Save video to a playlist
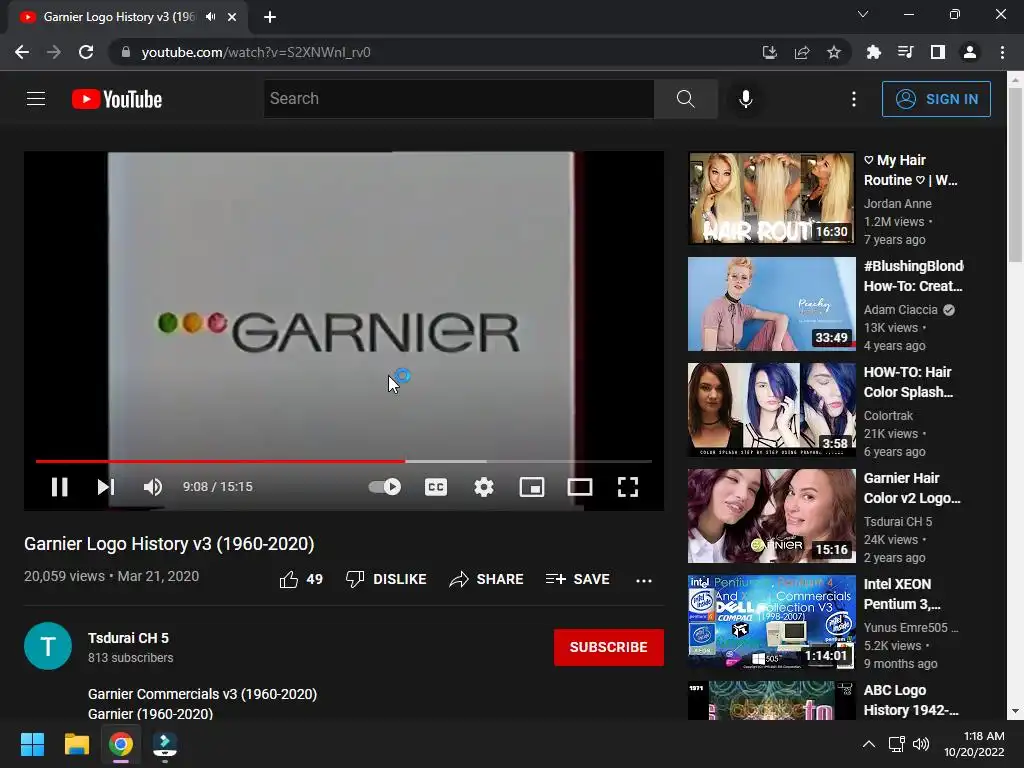The image size is (1024, 768). click(x=577, y=579)
